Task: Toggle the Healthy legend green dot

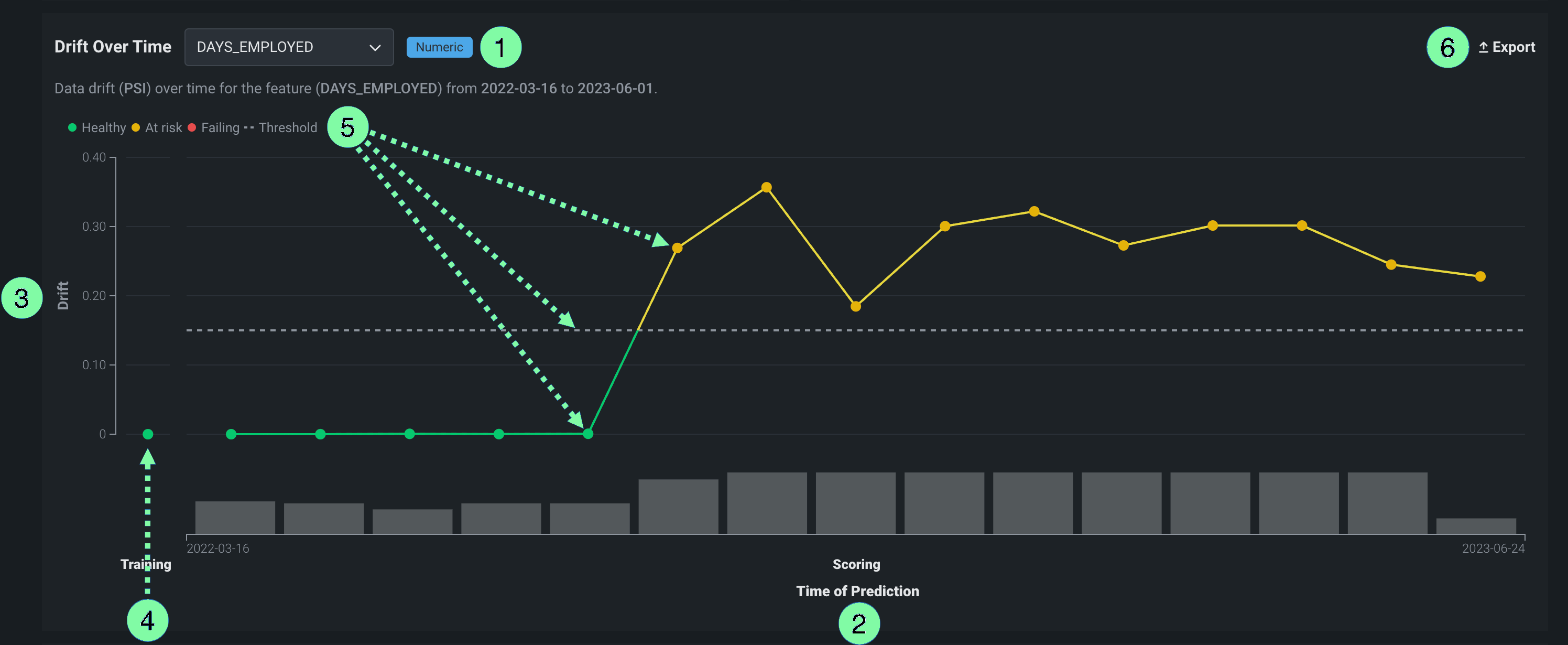Action: click(x=72, y=127)
